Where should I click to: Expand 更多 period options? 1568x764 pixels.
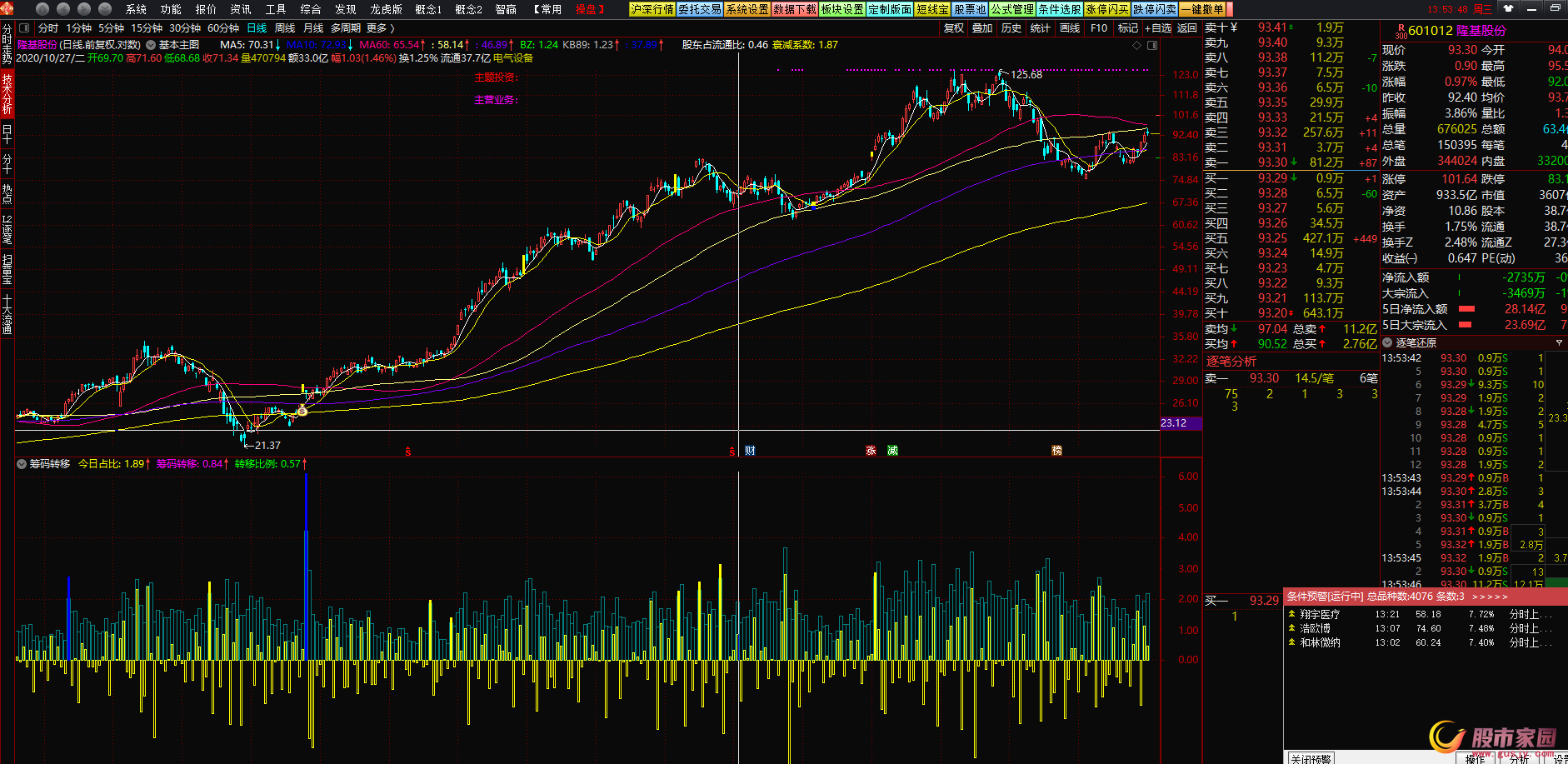pyautogui.click(x=380, y=28)
